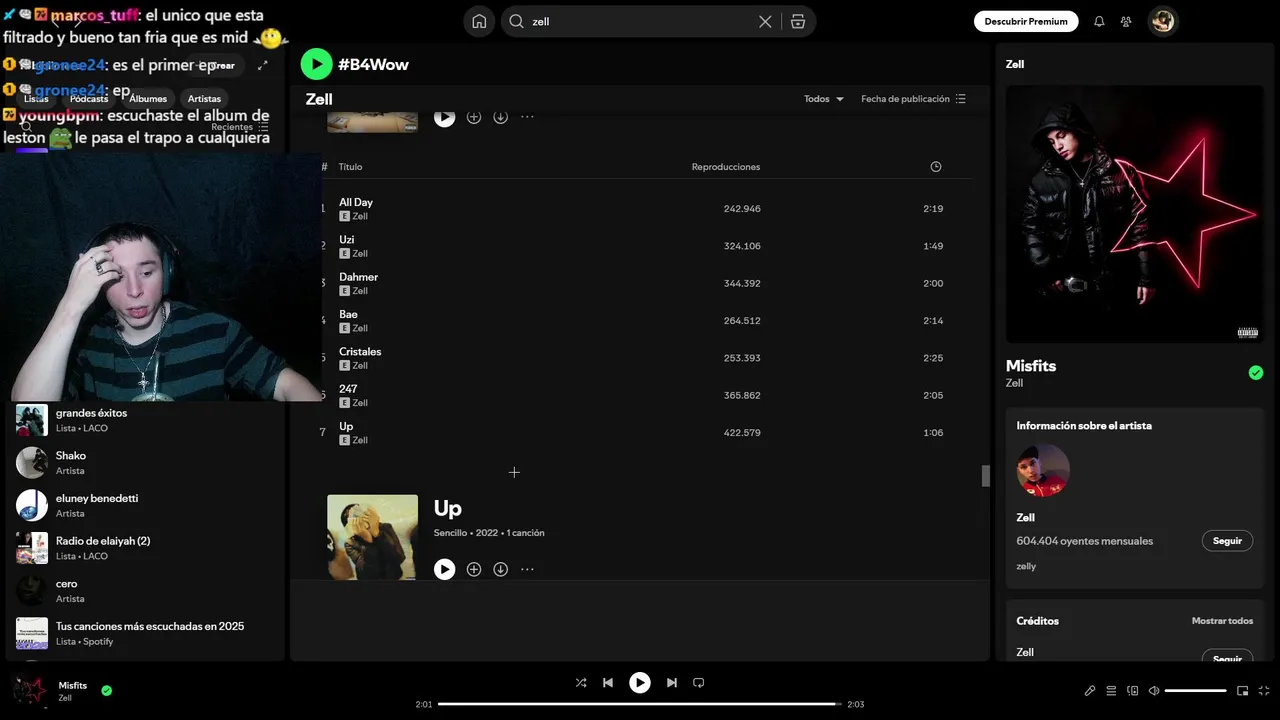
Task: Download the Up single
Action: click(x=501, y=569)
